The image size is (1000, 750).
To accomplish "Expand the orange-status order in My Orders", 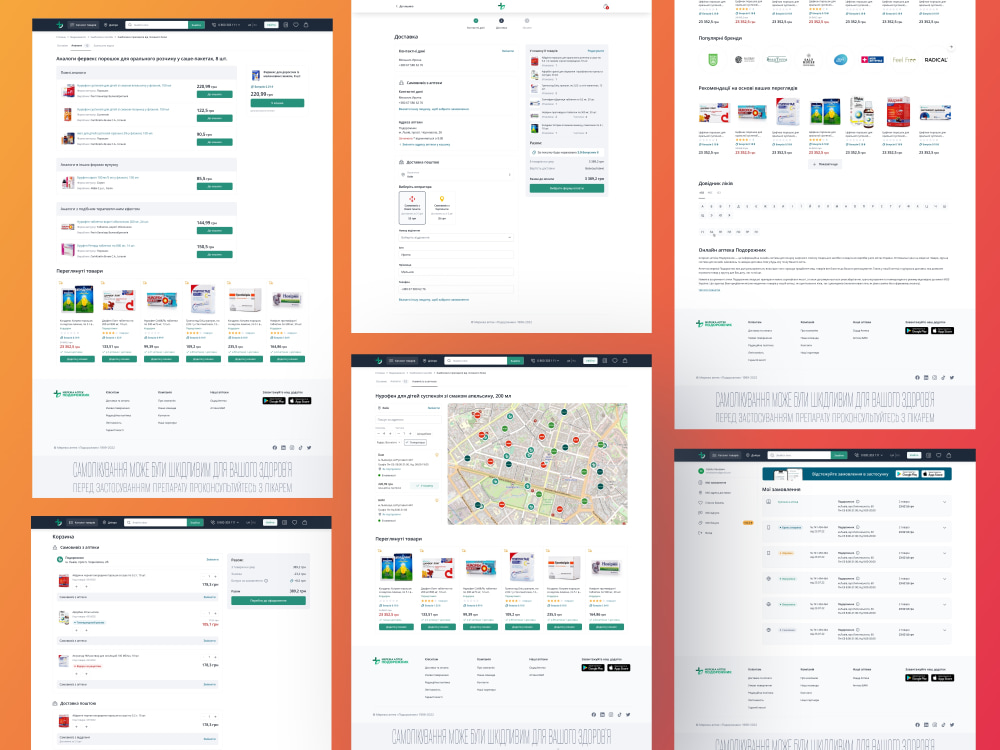I will [945, 553].
